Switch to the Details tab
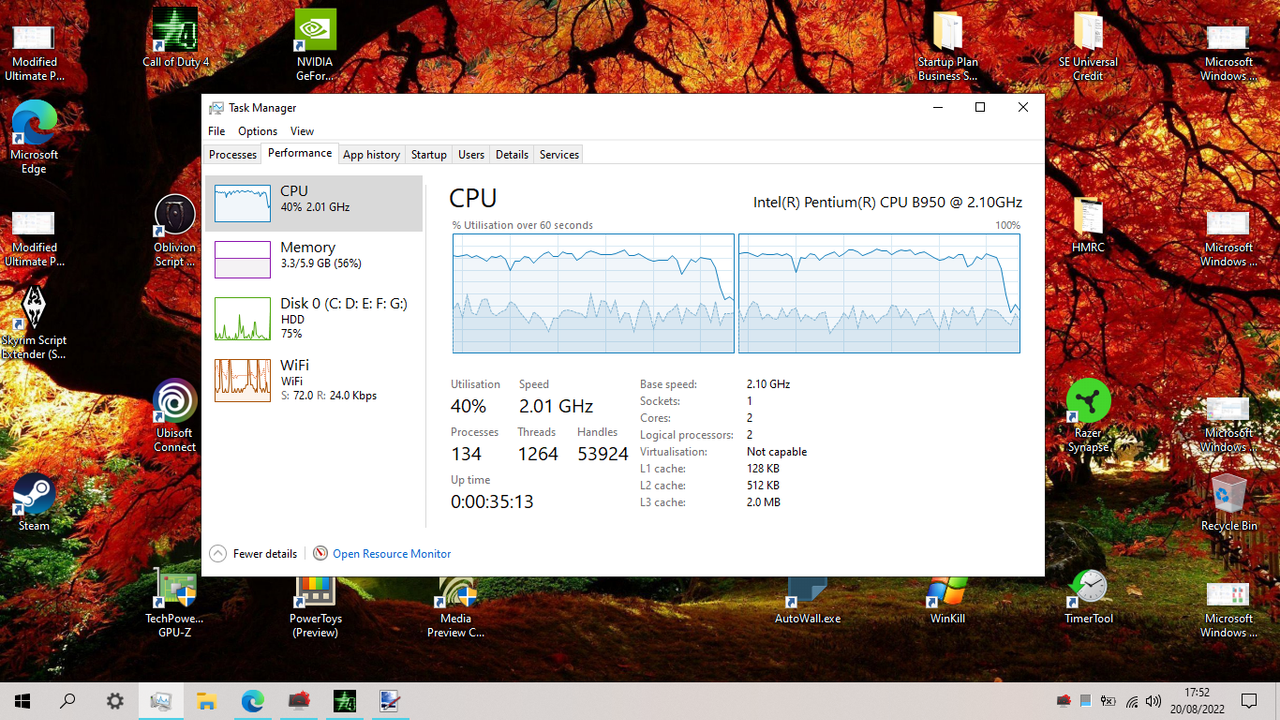This screenshot has width=1280, height=720. (x=512, y=154)
